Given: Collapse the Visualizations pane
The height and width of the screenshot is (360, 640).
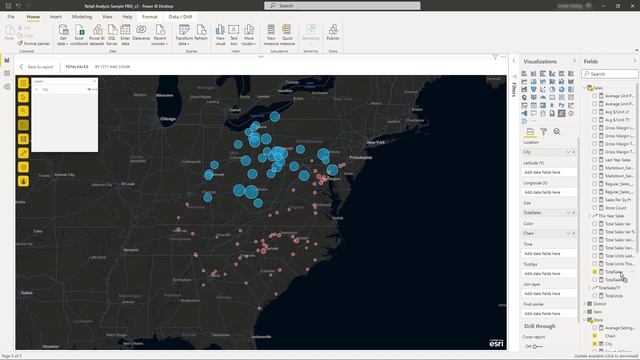Looking at the screenshot, I should 574,61.
